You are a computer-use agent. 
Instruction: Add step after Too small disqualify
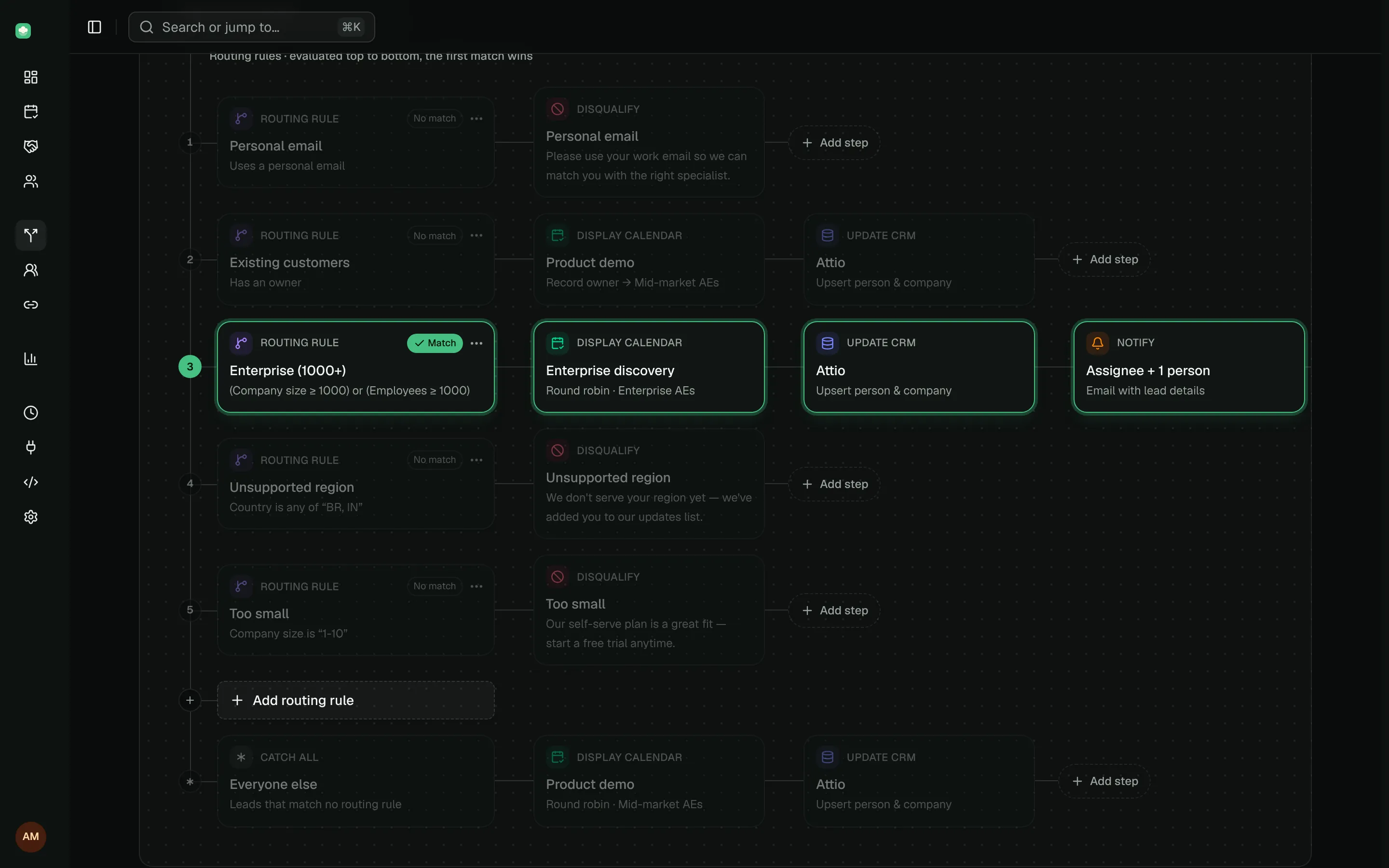(x=834, y=610)
